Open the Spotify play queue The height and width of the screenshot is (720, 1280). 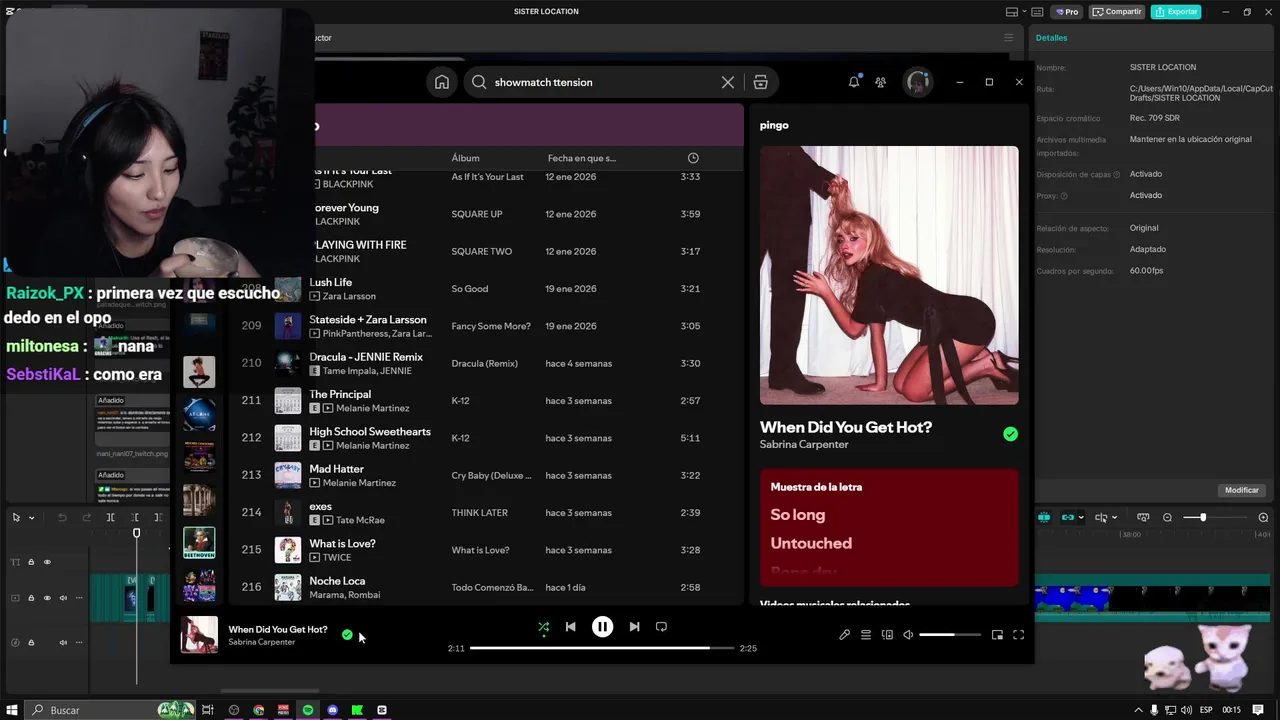866,635
